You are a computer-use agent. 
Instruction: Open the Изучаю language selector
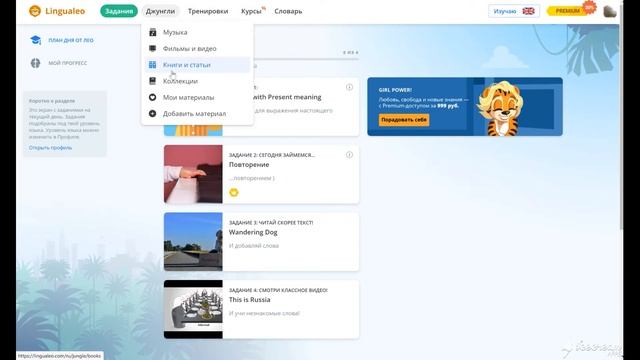point(514,11)
